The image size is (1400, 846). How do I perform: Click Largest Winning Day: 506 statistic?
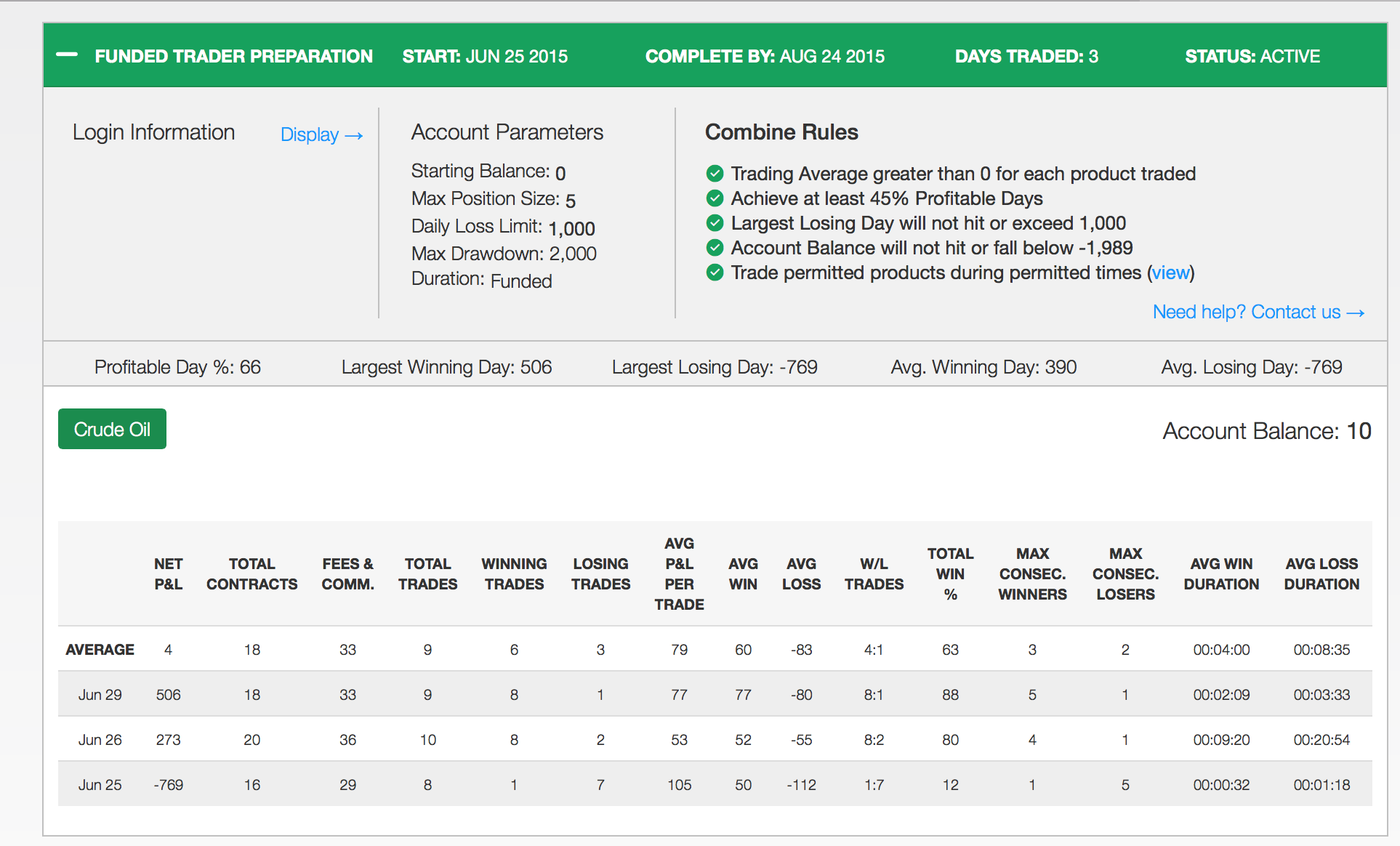(446, 367)
